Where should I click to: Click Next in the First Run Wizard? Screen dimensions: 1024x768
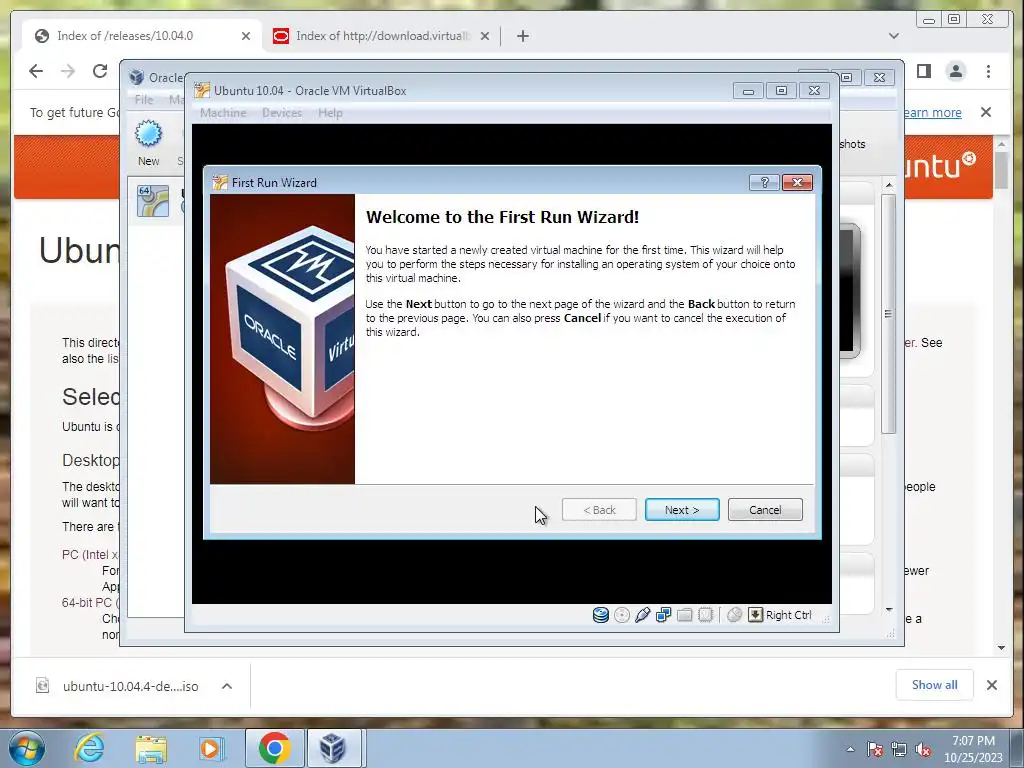click(x=682, y=510)
